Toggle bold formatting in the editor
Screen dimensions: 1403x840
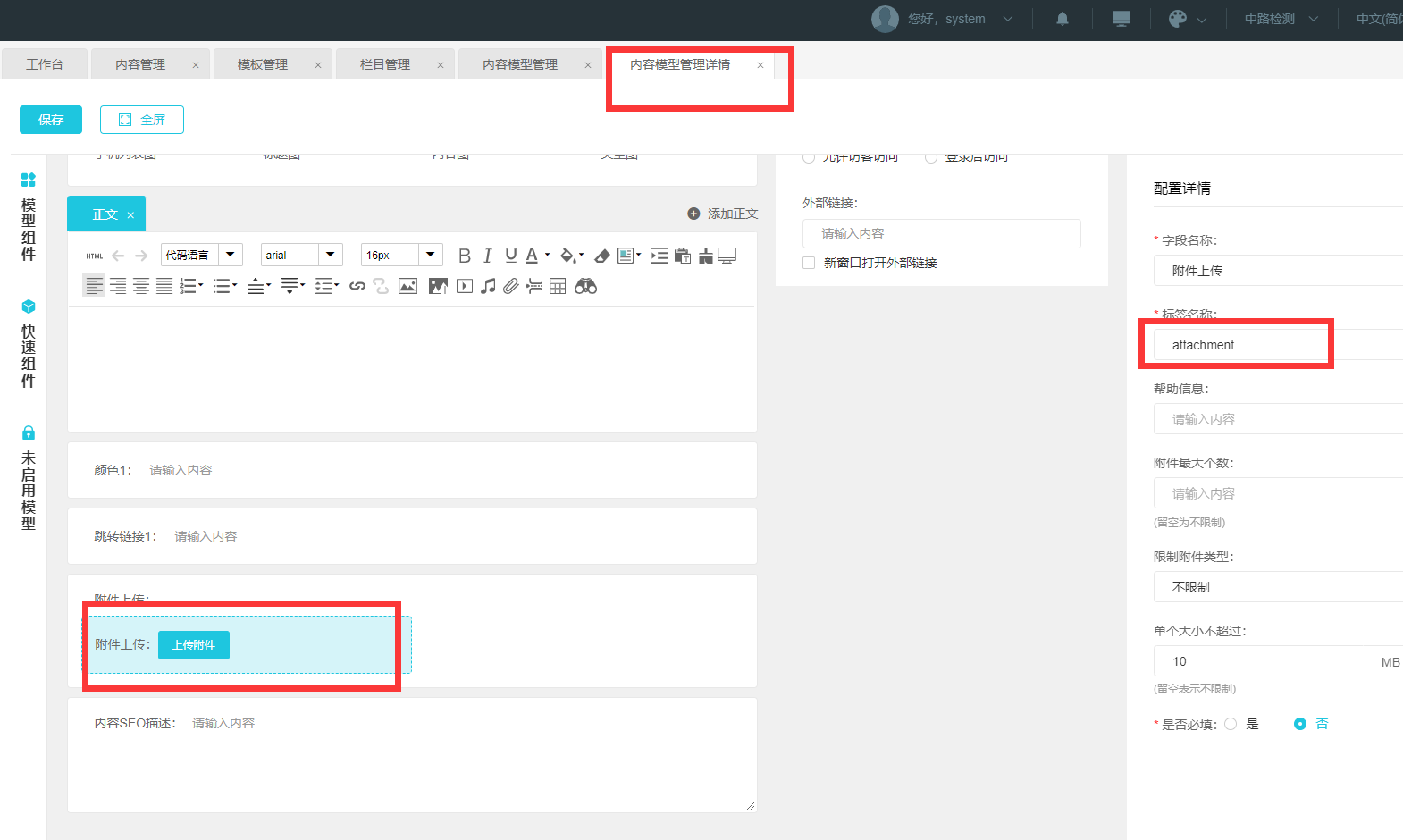465,256
